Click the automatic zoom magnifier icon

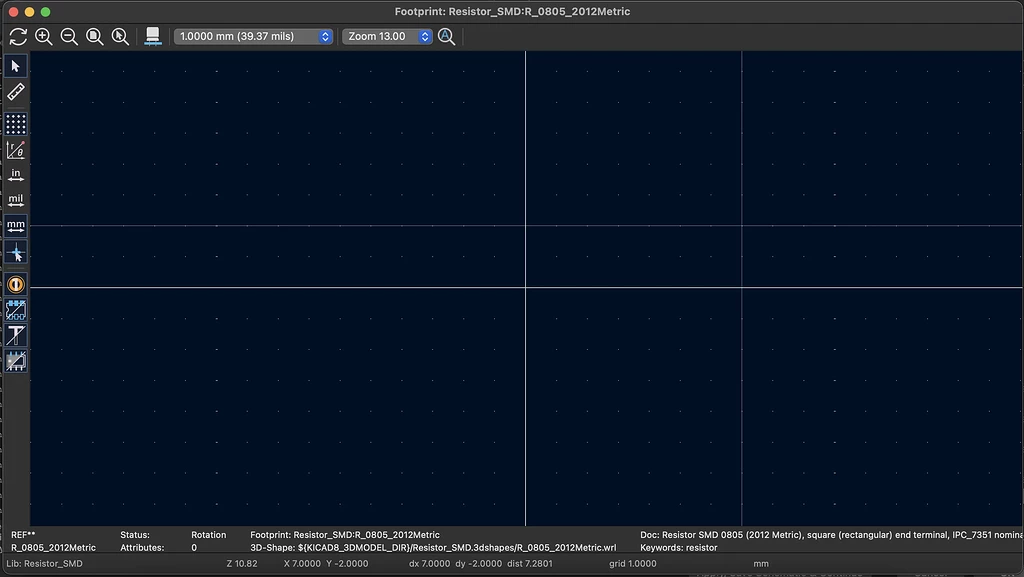coord(446,36)
